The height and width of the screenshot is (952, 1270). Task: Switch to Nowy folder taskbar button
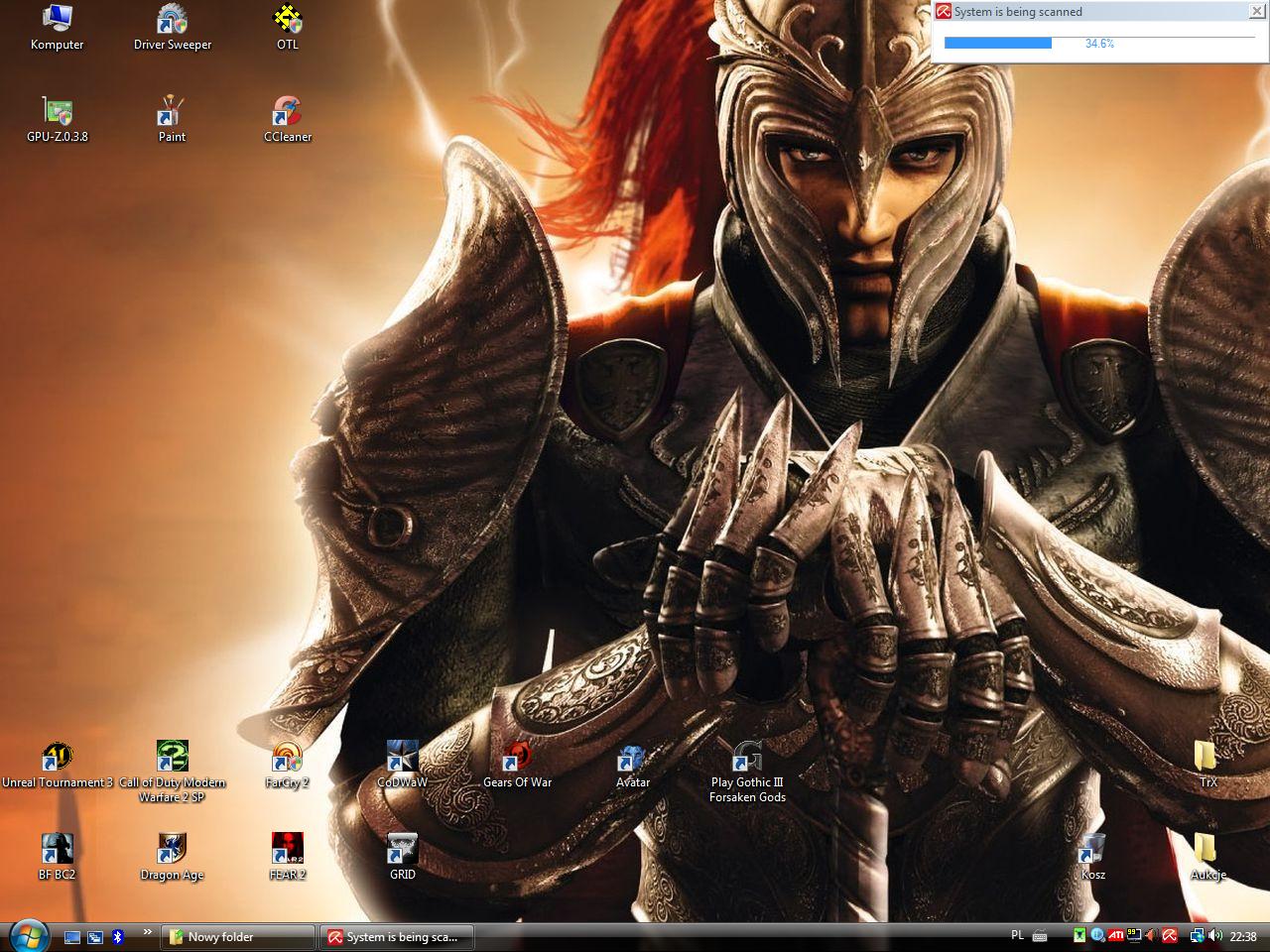[240, 937]
